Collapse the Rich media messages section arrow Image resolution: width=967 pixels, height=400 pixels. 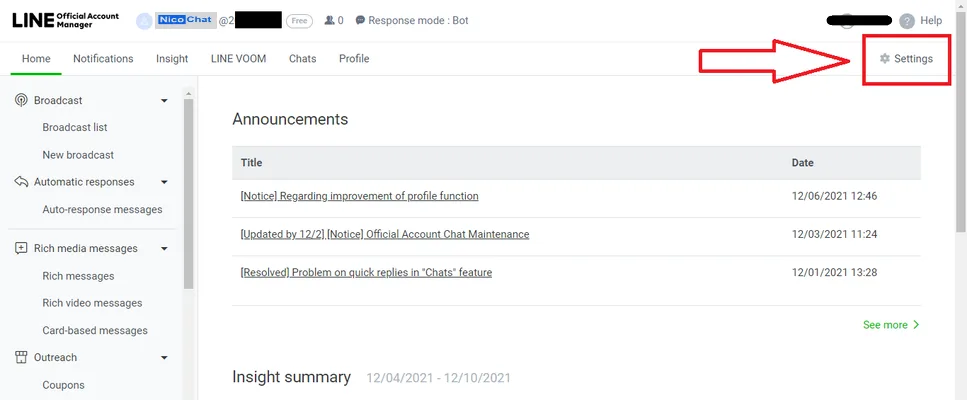(x=164, y=249)
